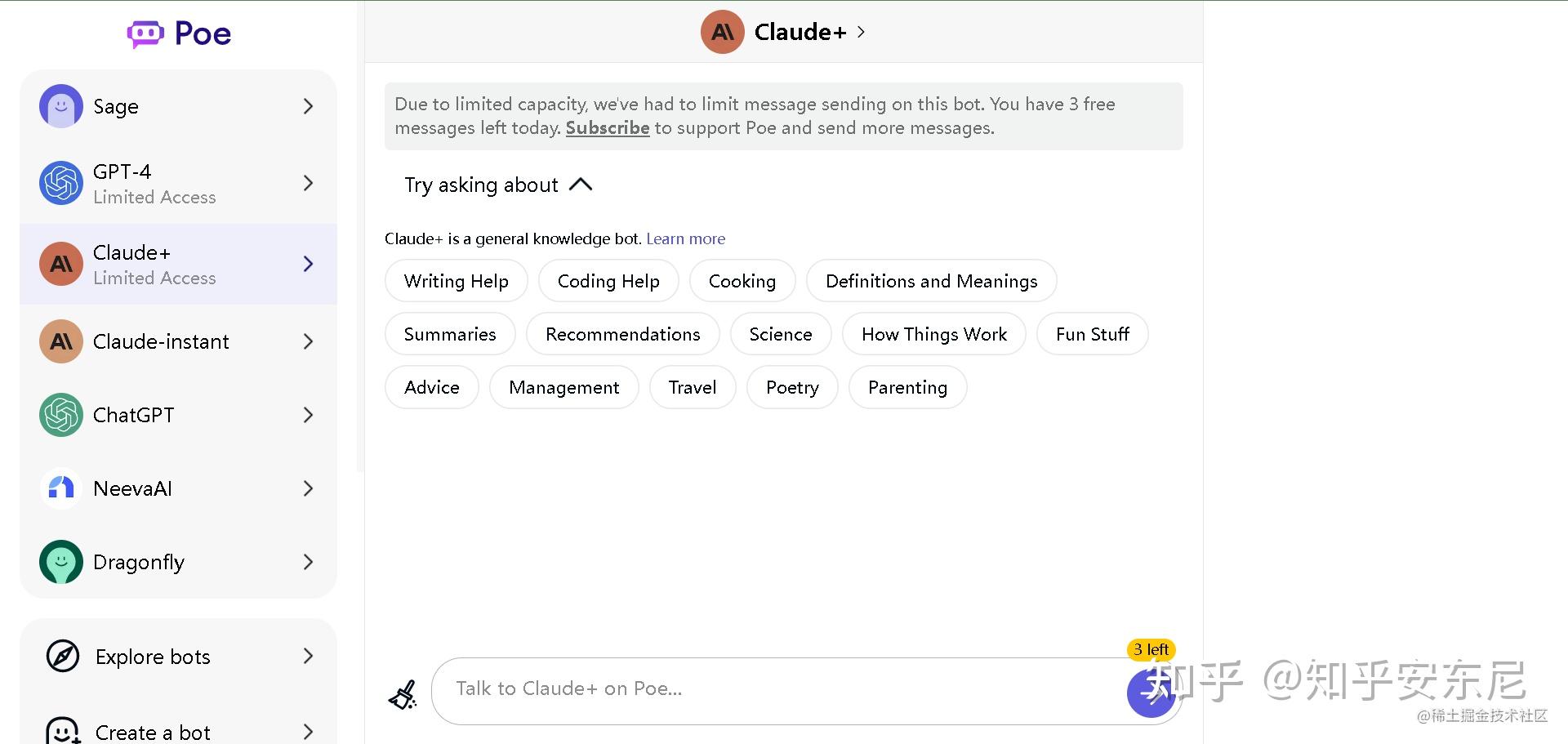
Task: Click the Claude-instant avatar icon
Action: [61, 341]
